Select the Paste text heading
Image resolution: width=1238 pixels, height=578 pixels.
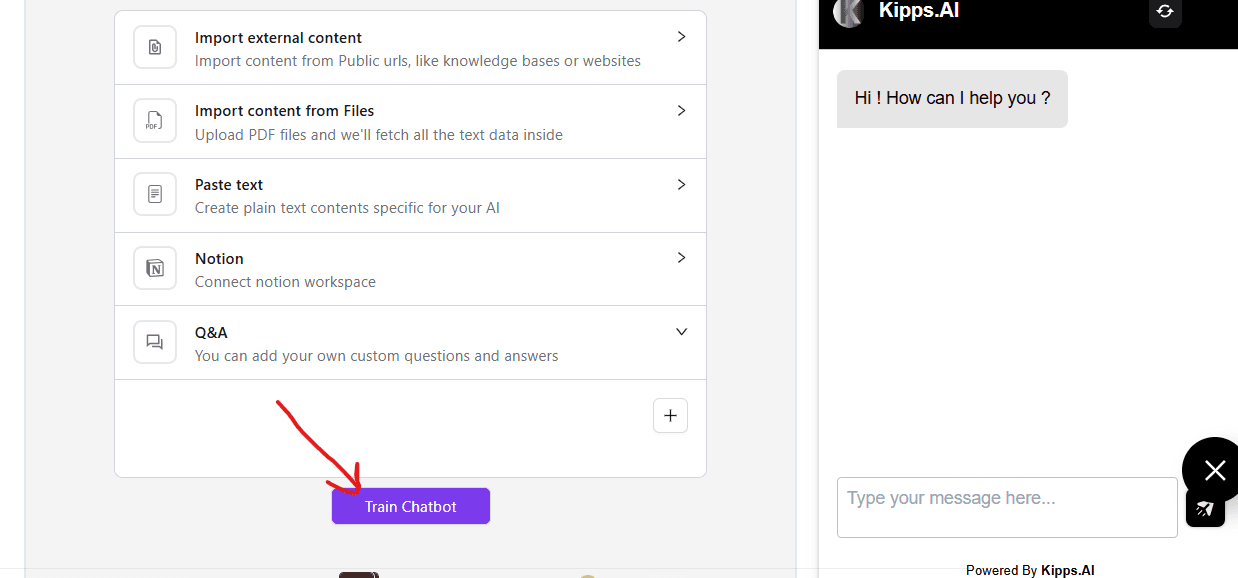tap(229, 185)
